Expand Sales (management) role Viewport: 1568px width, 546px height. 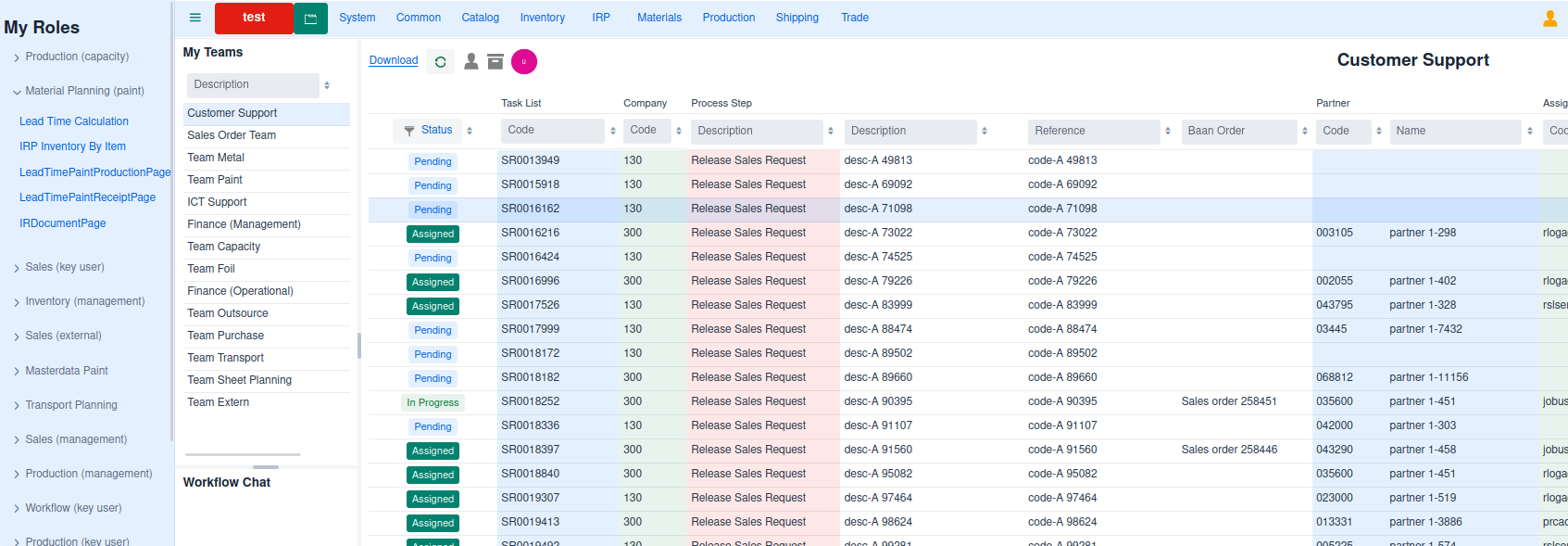17,440
